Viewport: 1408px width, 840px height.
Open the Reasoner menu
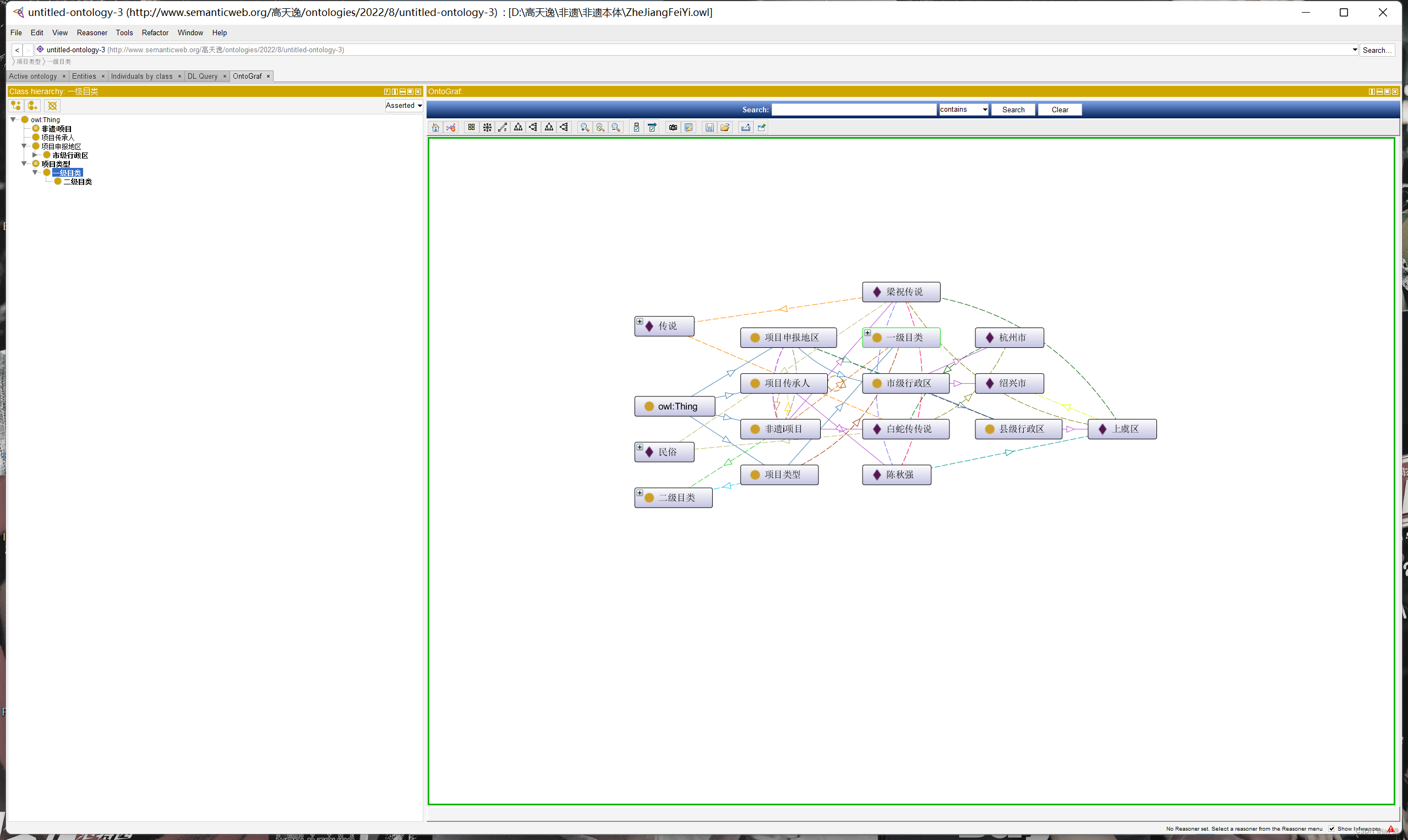(x=92, y=33)
